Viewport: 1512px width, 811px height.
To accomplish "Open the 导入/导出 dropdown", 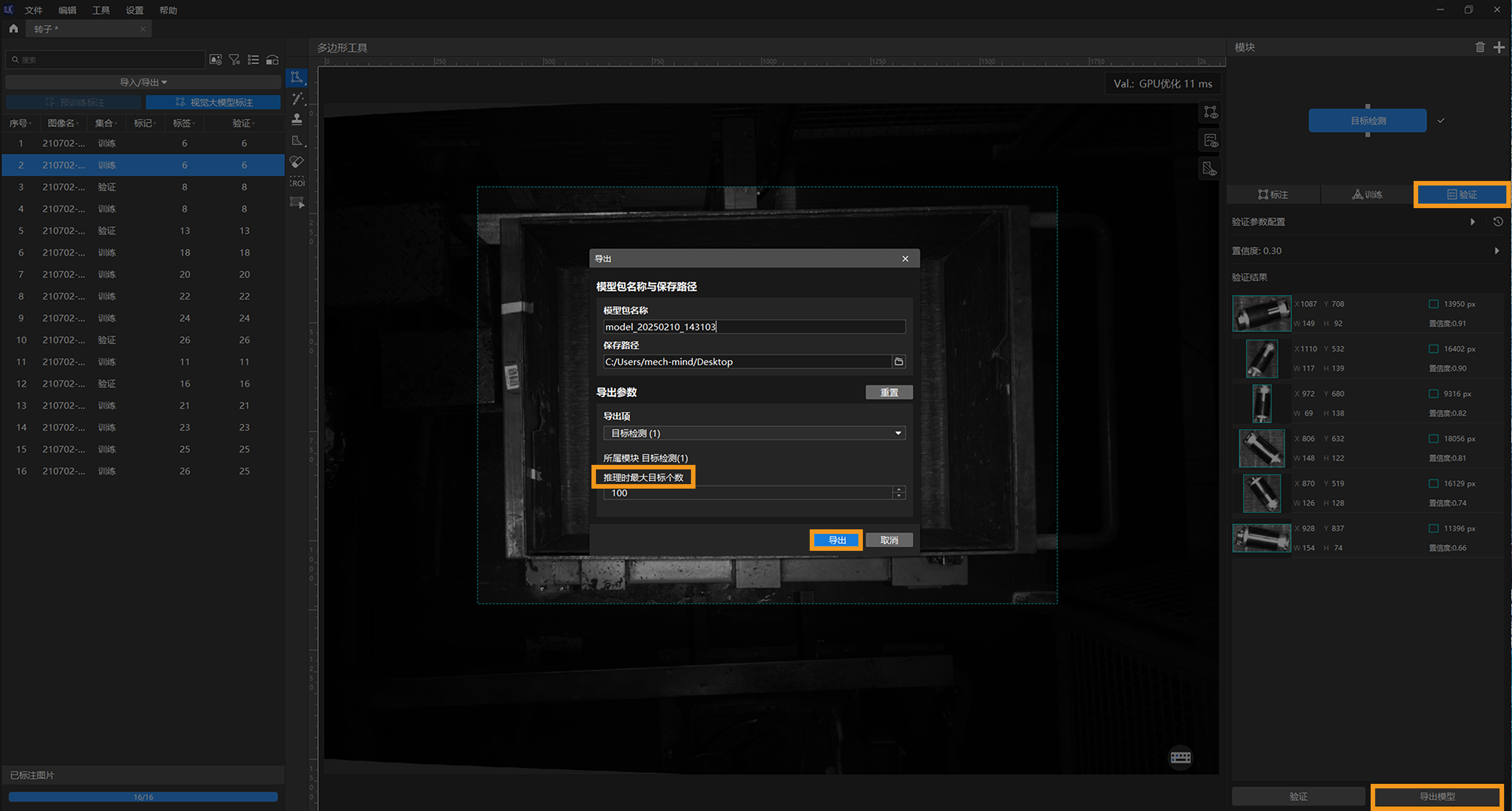I will tap(143, 82).
